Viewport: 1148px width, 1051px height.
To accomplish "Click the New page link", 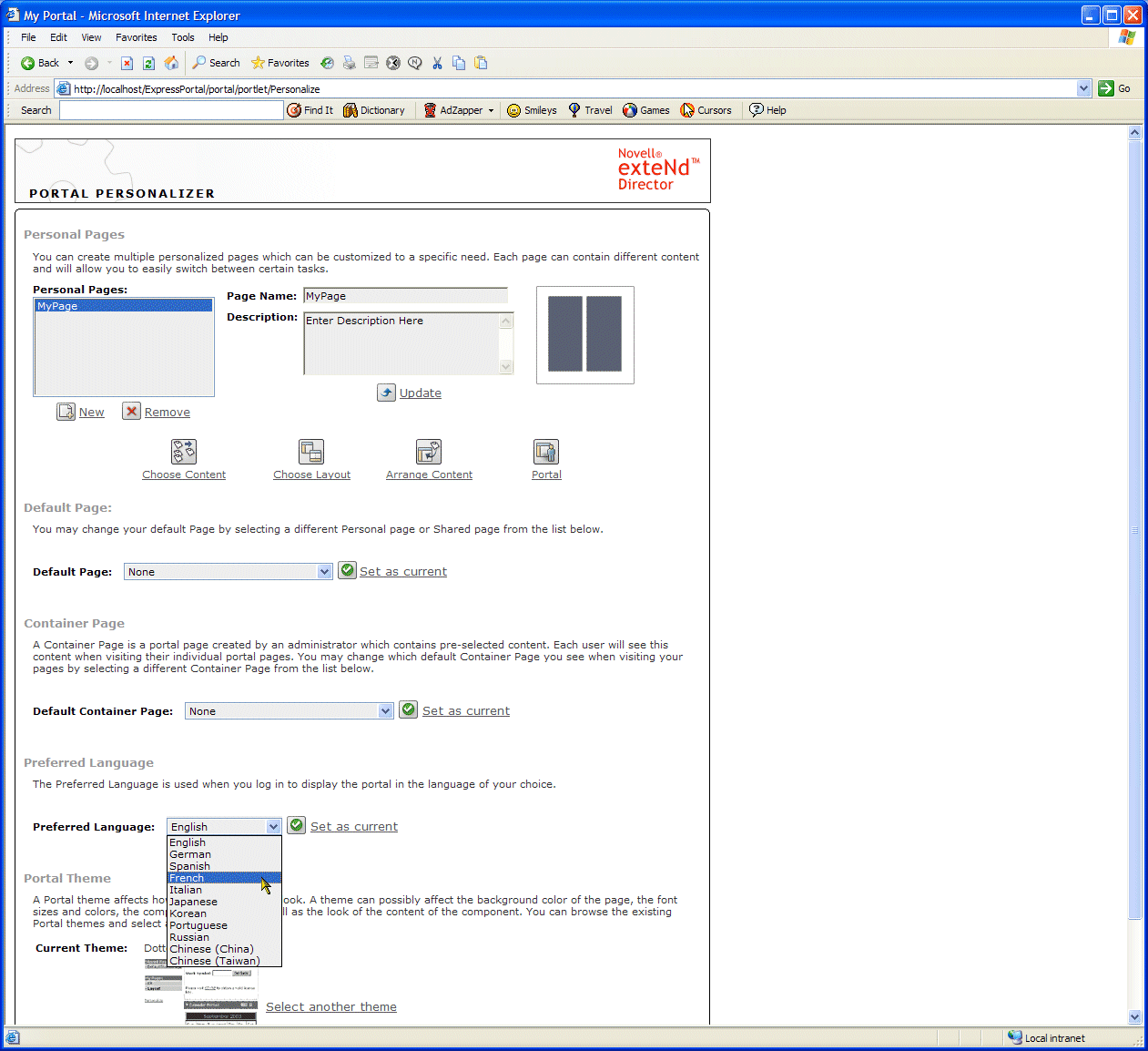I will click(x=91, y=413).
